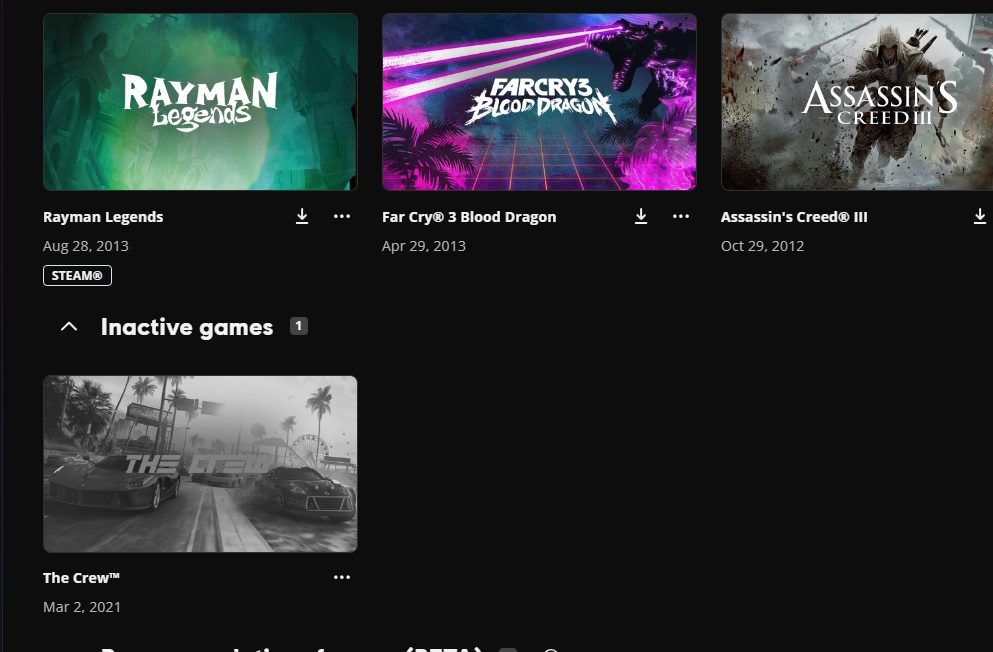The image size is (993, 652).
Task: Download Assassin's Creed III via download icon
Action: pos(980,217)
